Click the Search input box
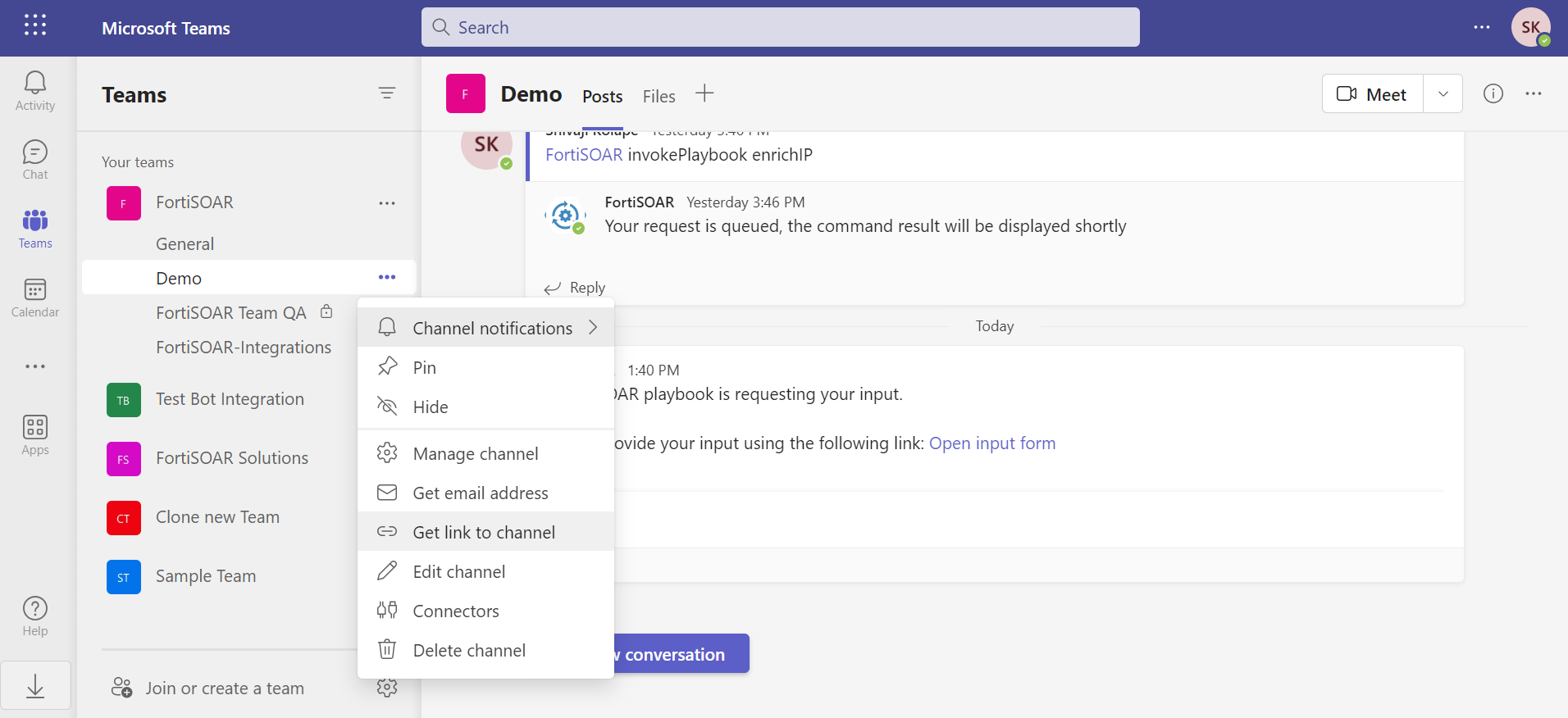Screen dimensions: 1568x718 pos(780,28)
